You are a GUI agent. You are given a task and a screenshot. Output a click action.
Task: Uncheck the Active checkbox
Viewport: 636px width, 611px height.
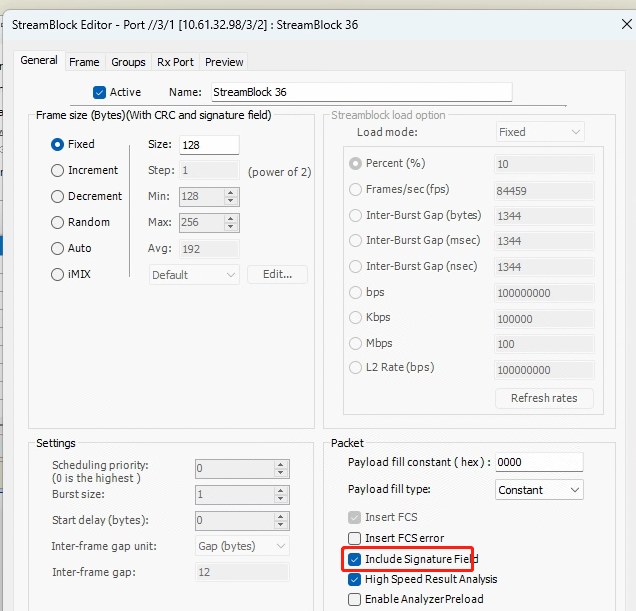click(99, 92)
